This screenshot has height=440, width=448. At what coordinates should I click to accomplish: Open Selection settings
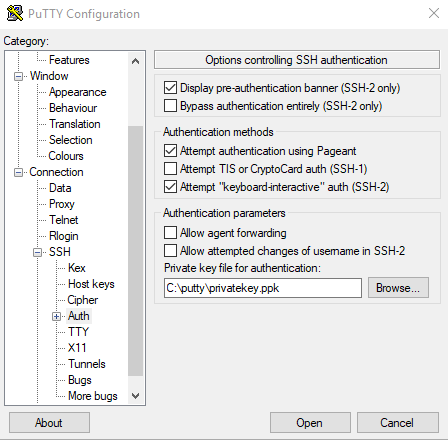(x=71, y=140)
